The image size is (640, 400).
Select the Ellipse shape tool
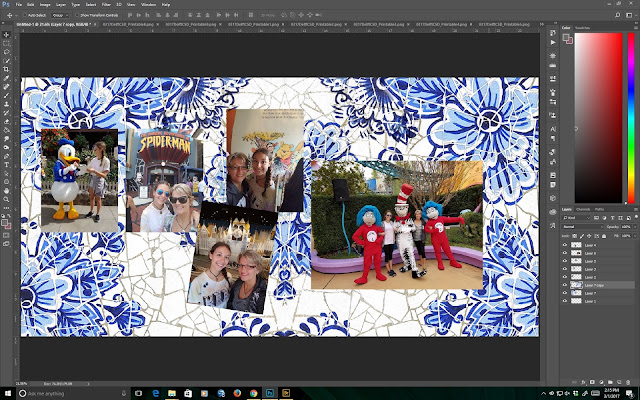click(7, 182)
